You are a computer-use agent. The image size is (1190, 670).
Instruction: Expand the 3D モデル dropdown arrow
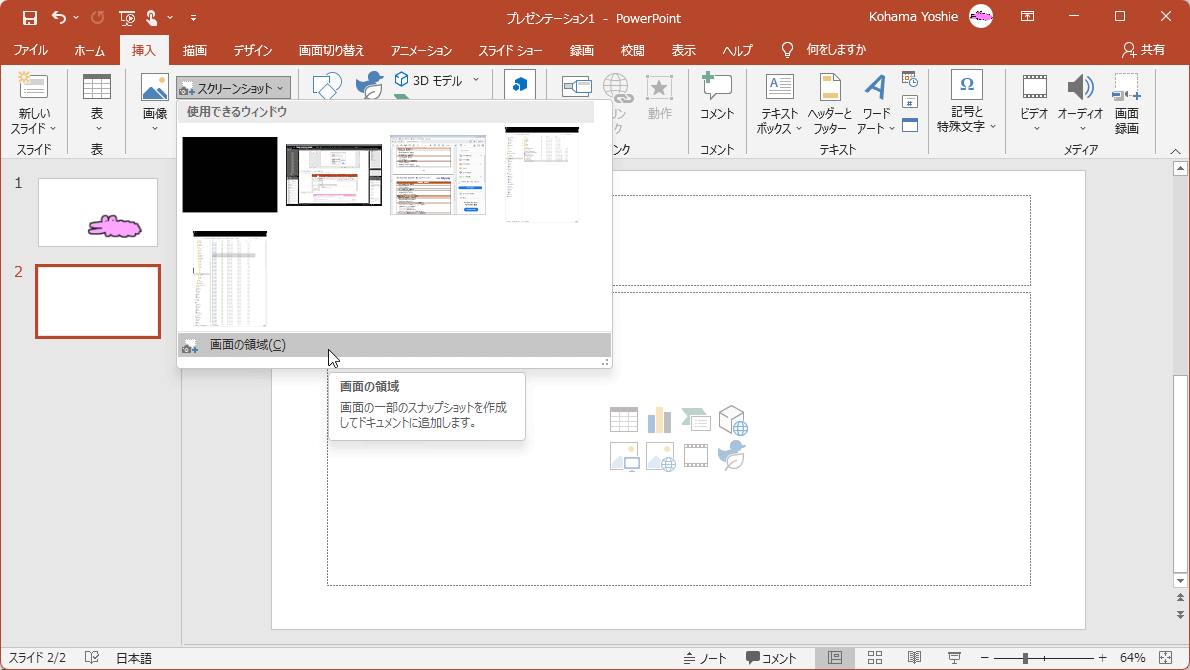click(476, 81)
